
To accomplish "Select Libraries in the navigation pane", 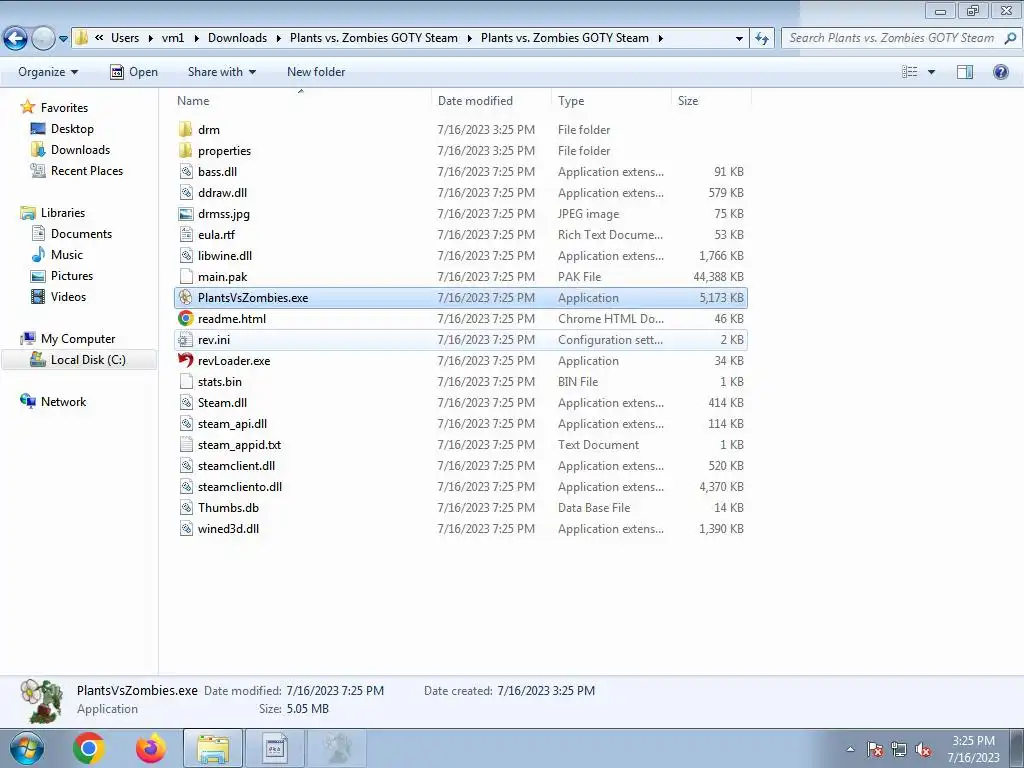I will [63, 213].
